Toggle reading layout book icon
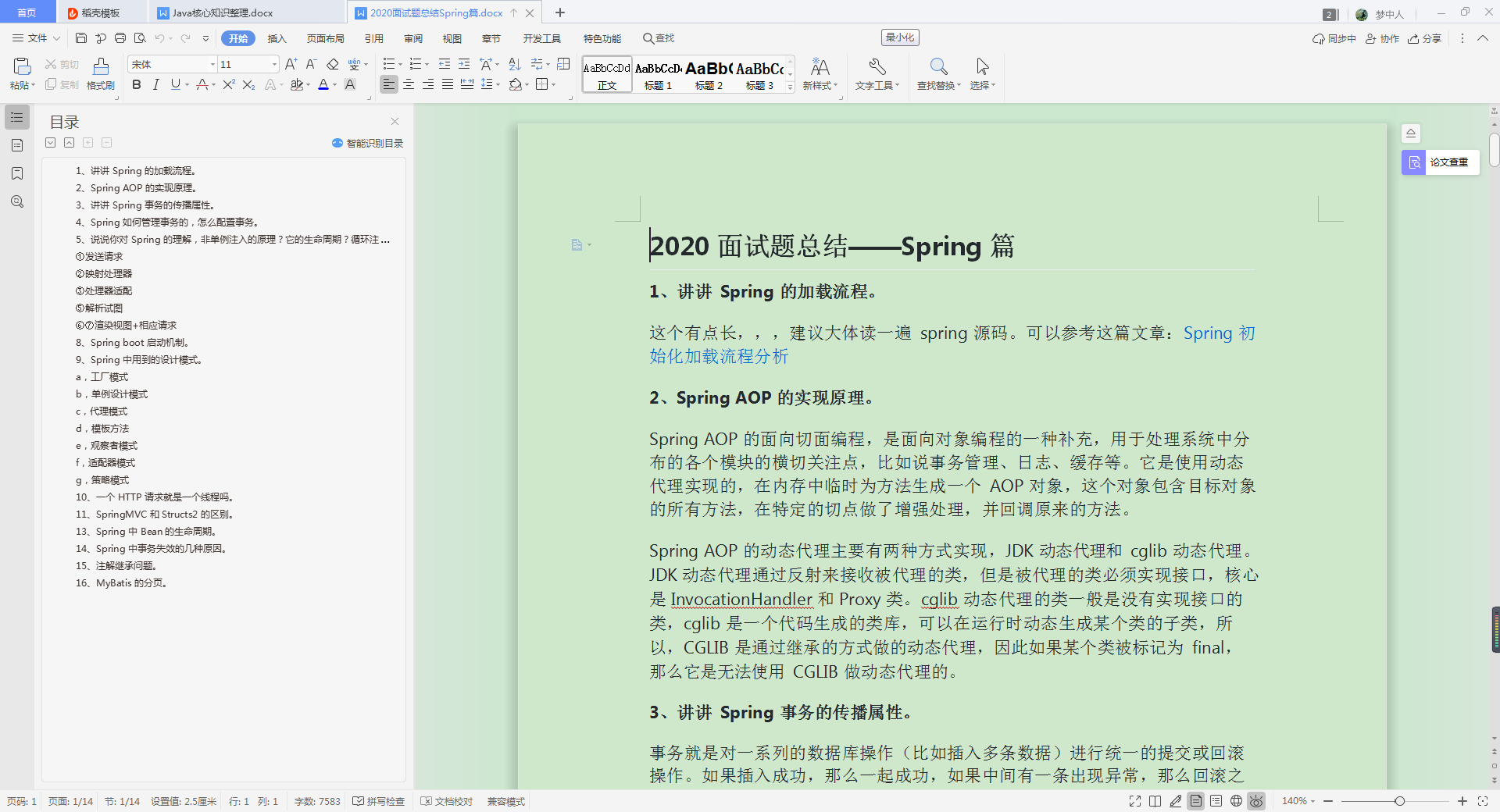This screenshot has height=812, width=1500. click(x=1155, y=801)
